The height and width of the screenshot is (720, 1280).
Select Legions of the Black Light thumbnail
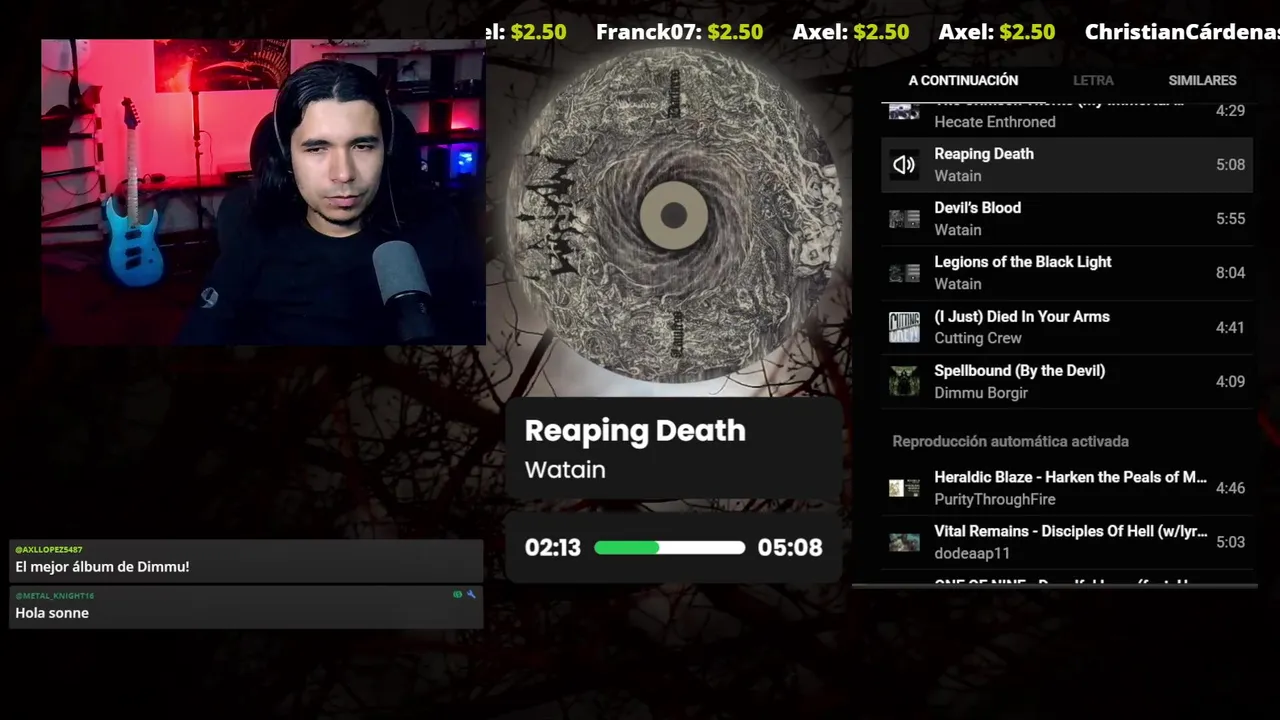[x=904, y=273]
